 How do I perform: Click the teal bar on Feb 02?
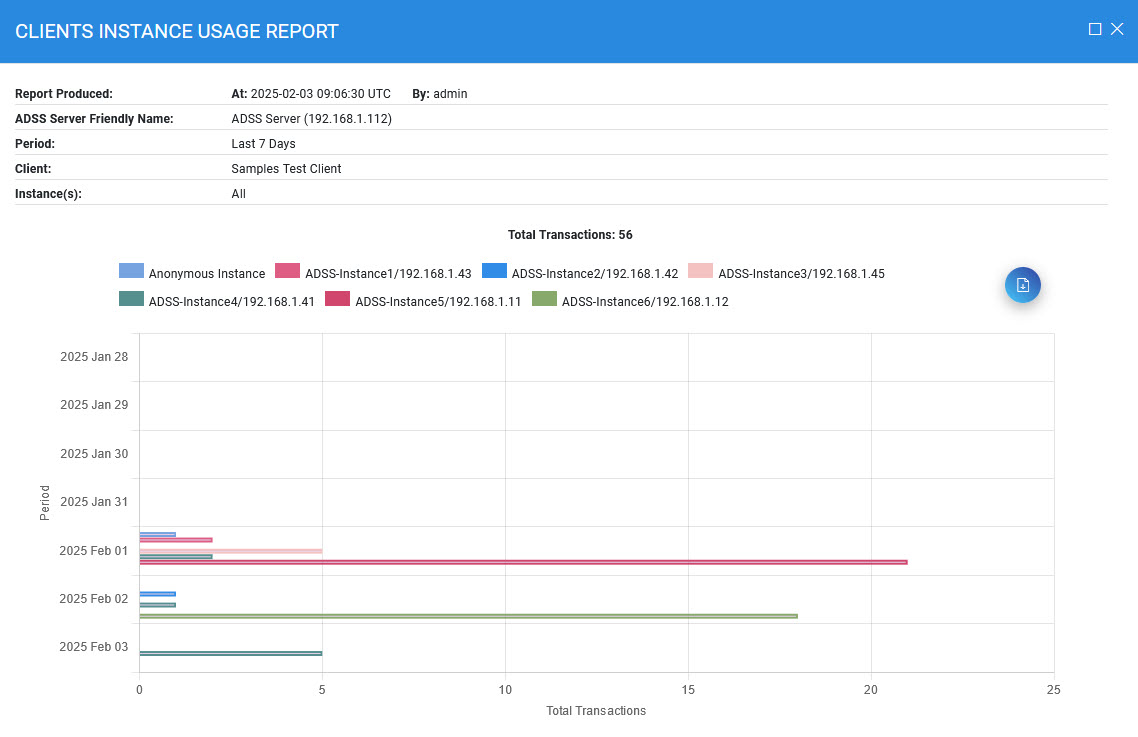coord(157,605)
